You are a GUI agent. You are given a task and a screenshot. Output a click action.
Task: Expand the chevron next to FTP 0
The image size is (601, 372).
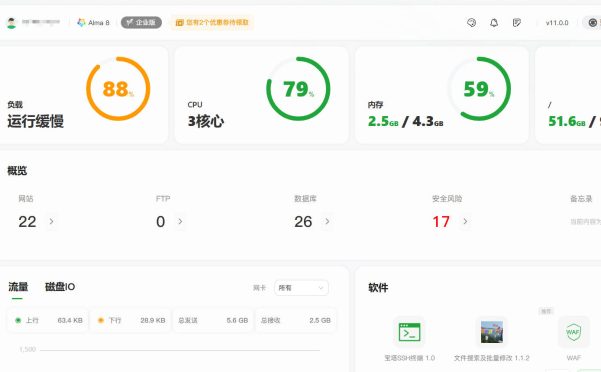pyautogui.click(x=180, y=221)
